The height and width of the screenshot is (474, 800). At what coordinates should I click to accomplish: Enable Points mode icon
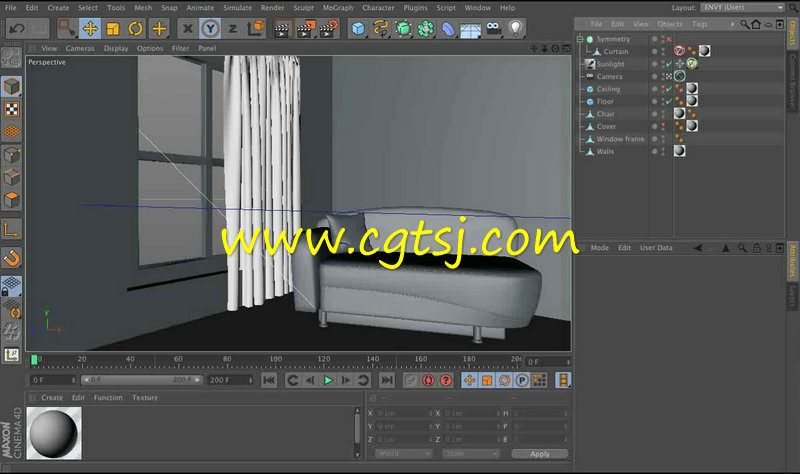coord(11,155)
